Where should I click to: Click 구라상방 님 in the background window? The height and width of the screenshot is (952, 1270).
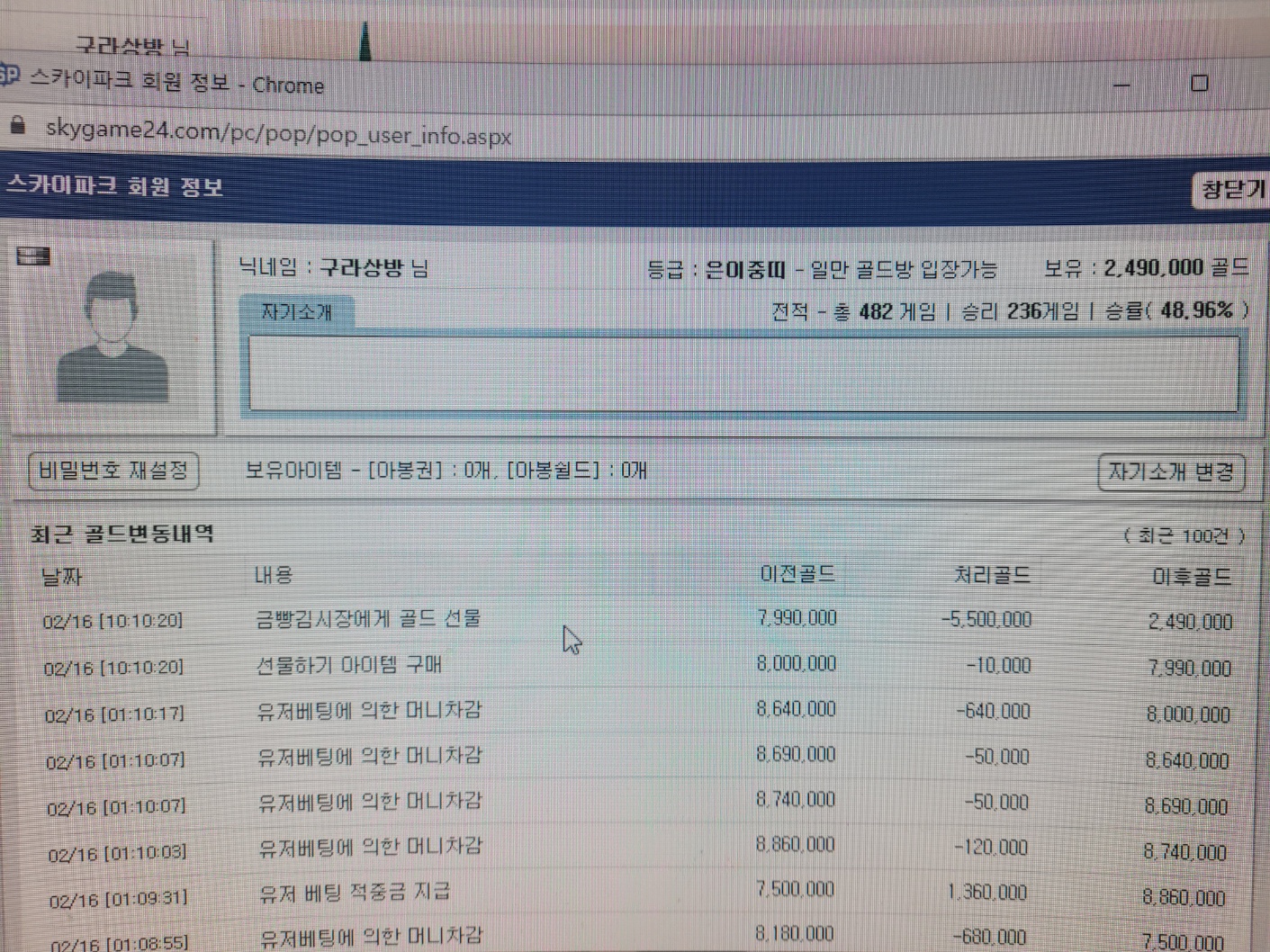click(132, 44)
